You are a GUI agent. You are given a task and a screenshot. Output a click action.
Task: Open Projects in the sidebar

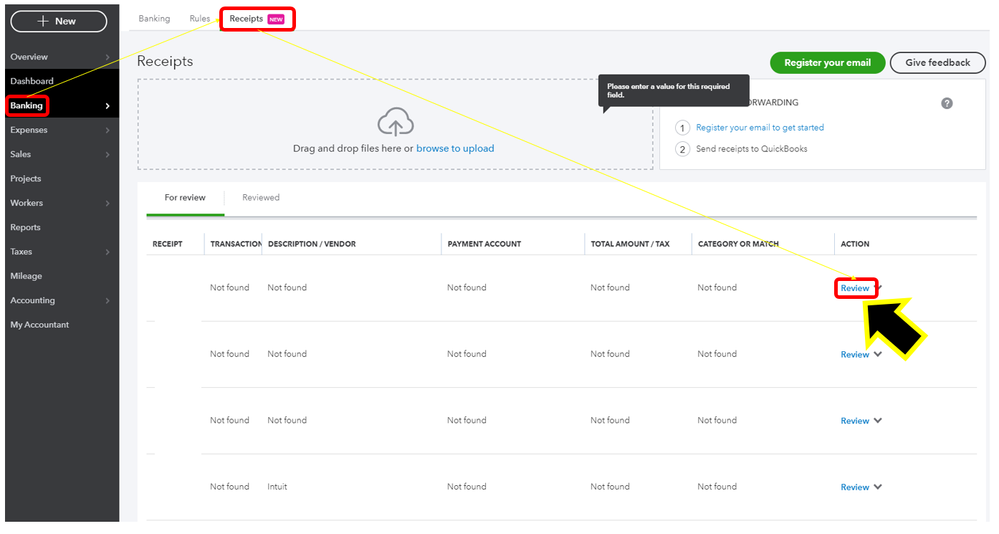(26, 179)
